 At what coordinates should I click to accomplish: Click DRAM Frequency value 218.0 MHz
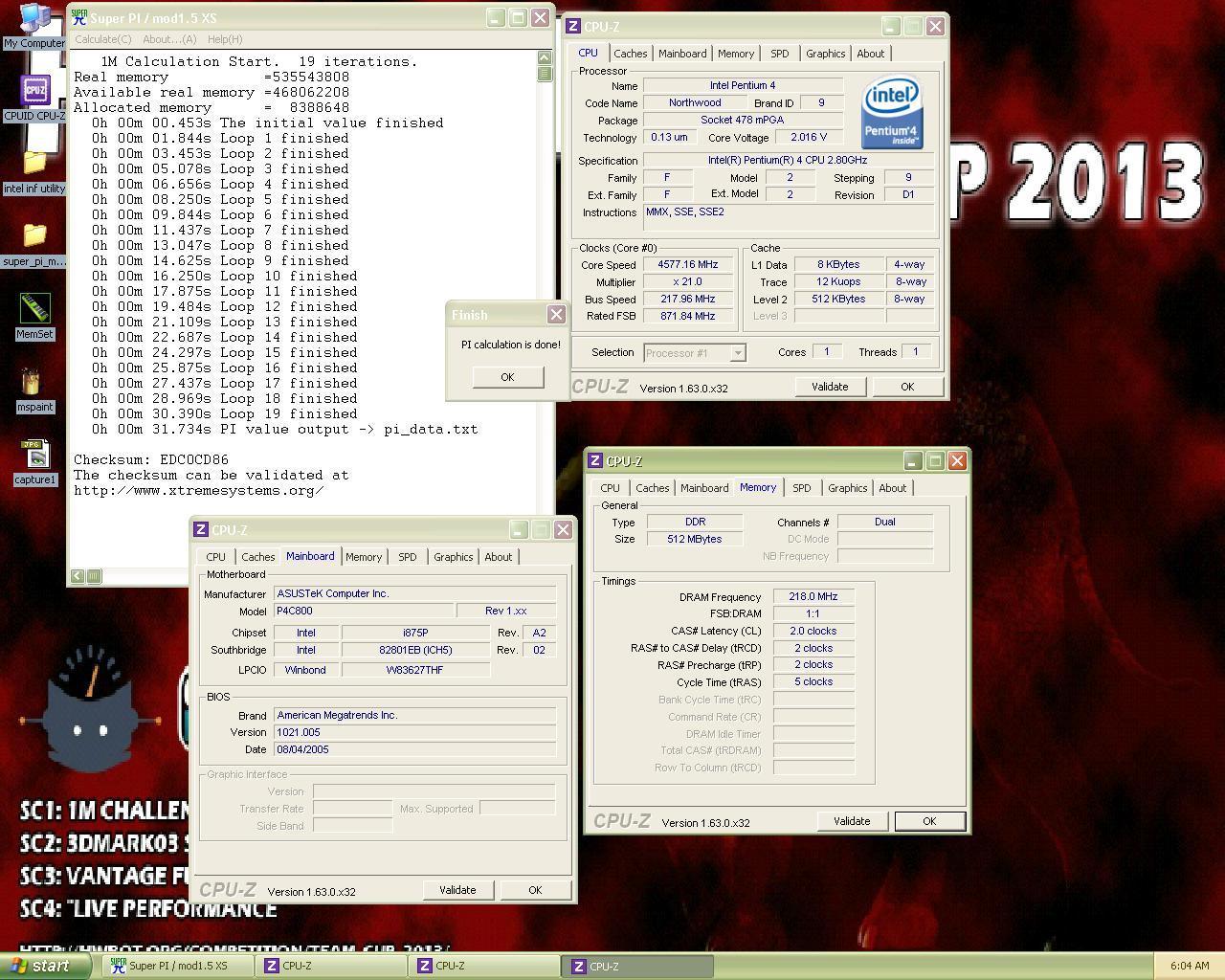tap(813, 597)
